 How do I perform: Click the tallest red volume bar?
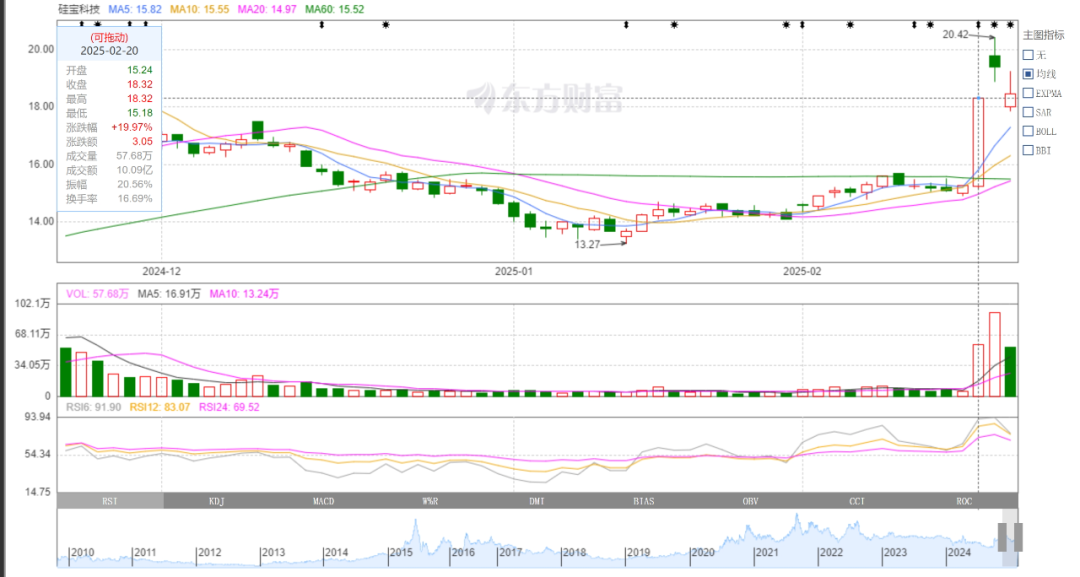(995, 355)
